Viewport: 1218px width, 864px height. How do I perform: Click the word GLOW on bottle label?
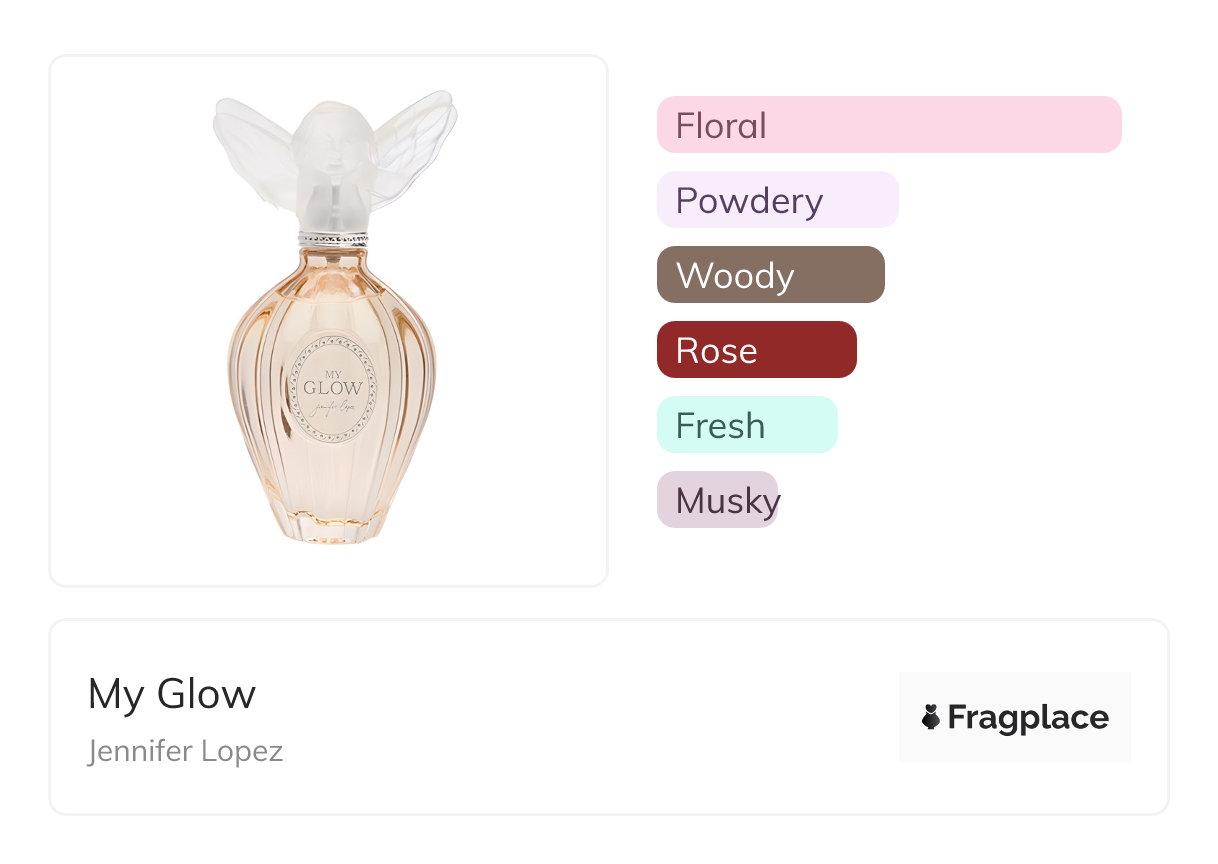point(333,388)
